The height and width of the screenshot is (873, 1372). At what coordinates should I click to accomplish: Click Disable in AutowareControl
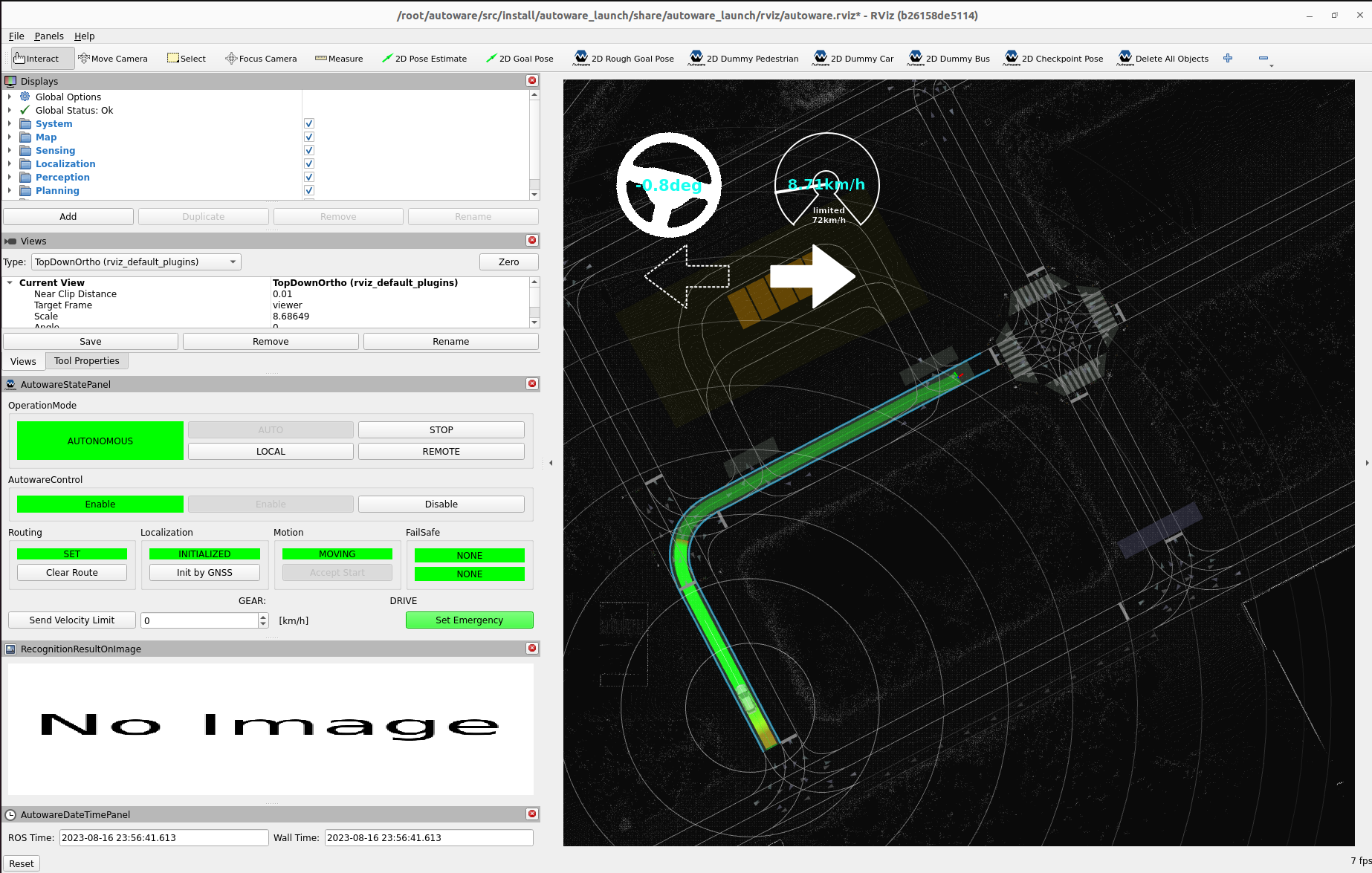(x=441, y=504)
